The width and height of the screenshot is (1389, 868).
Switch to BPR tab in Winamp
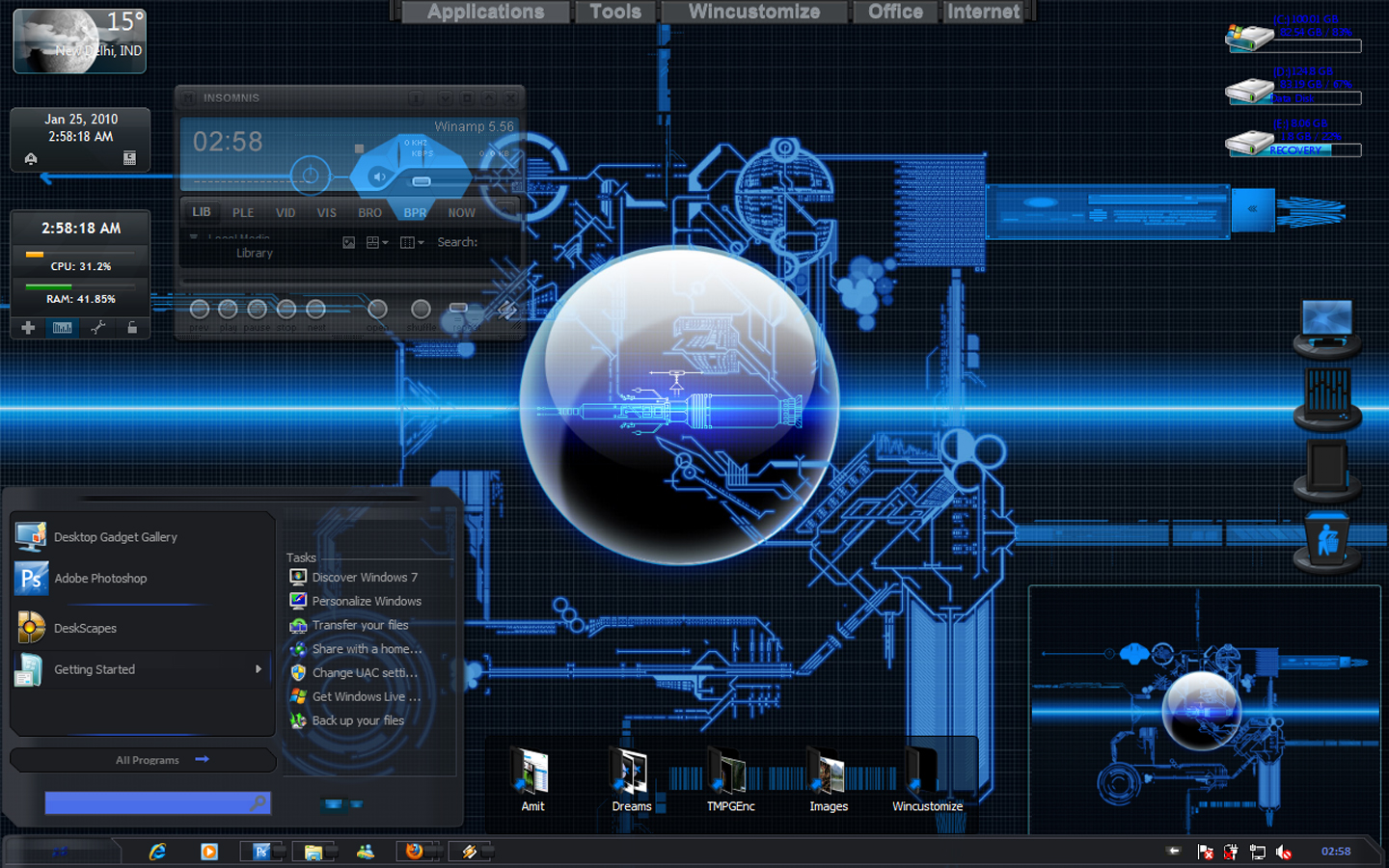(x=415, y=213)
